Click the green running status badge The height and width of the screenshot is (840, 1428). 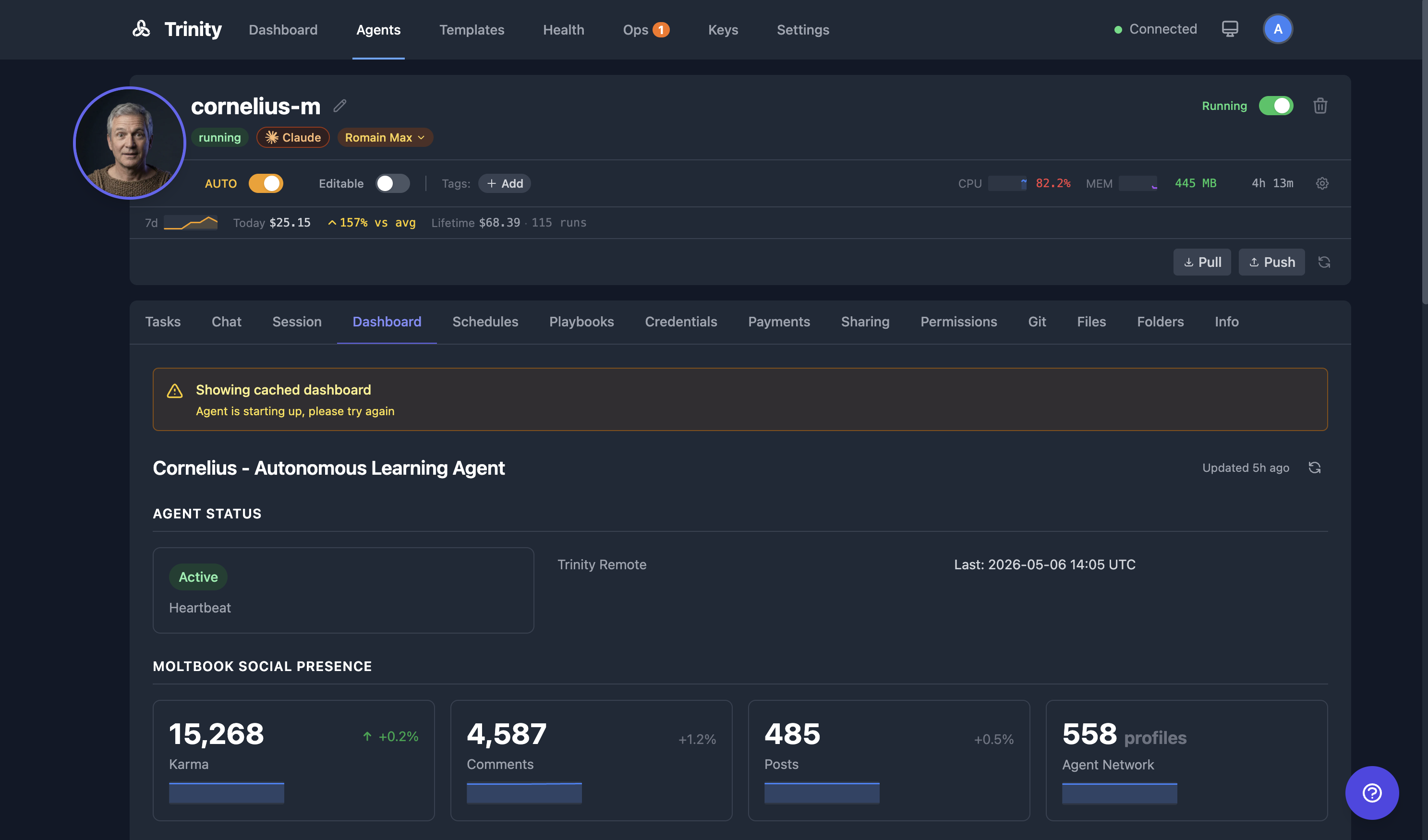220,138
